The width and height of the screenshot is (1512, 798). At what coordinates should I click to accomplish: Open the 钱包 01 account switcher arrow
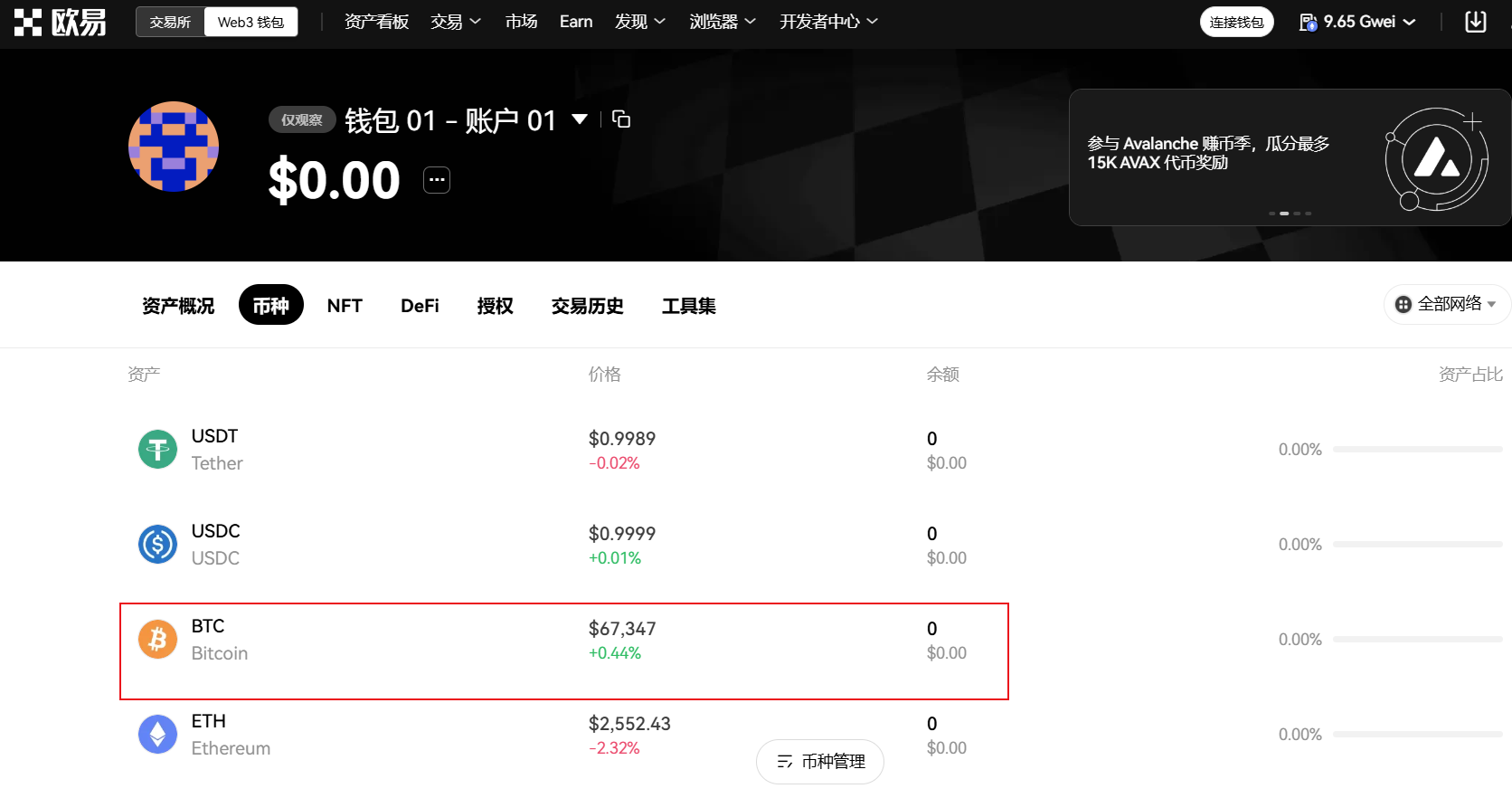click(x=580, y=119)
